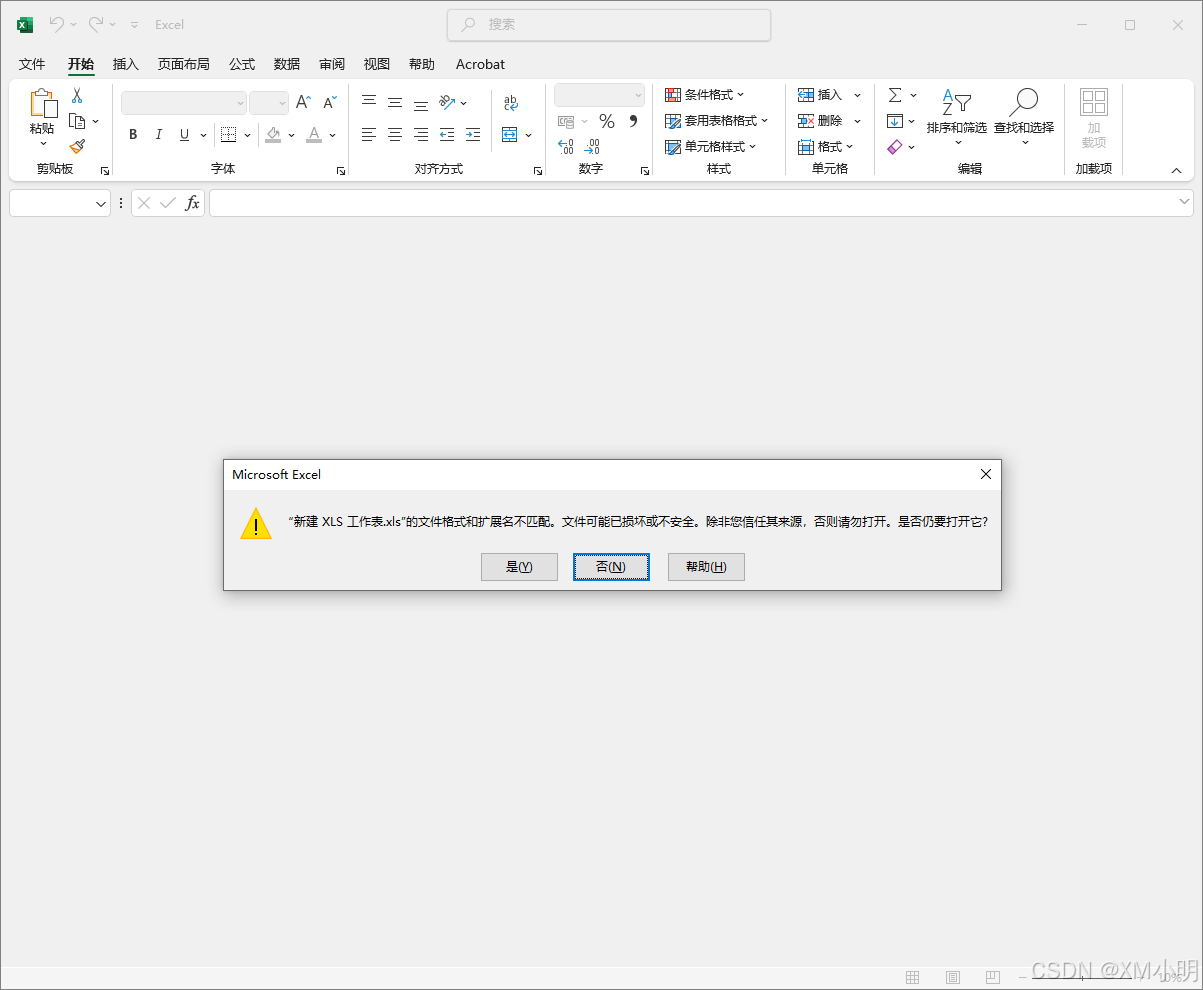Switch to the 插入 (Insert) tab
This screenshot has height=990, width=1203.
126,64
